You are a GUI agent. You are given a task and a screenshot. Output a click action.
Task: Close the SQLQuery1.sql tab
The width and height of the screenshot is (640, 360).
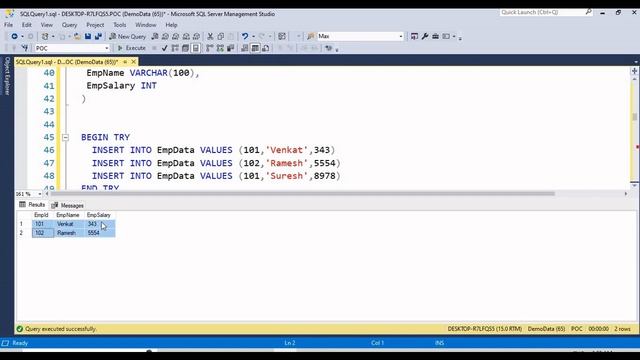(x=133, y=62)
